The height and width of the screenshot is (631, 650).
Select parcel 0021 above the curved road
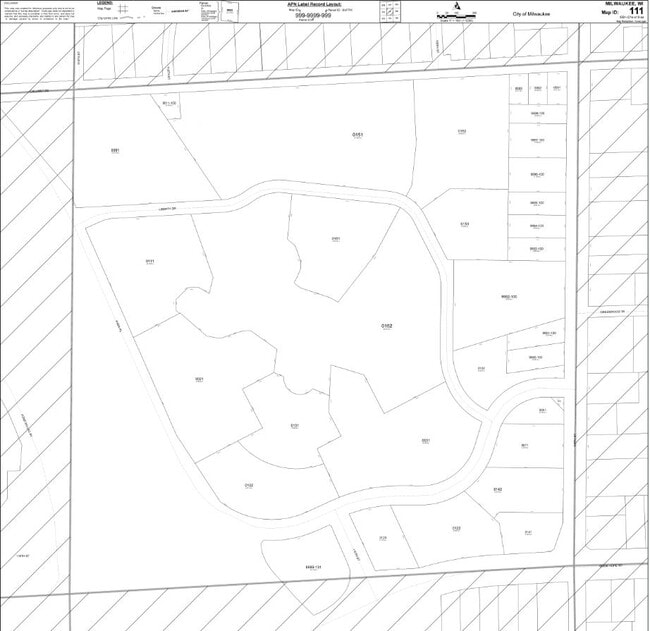(425, 441)
